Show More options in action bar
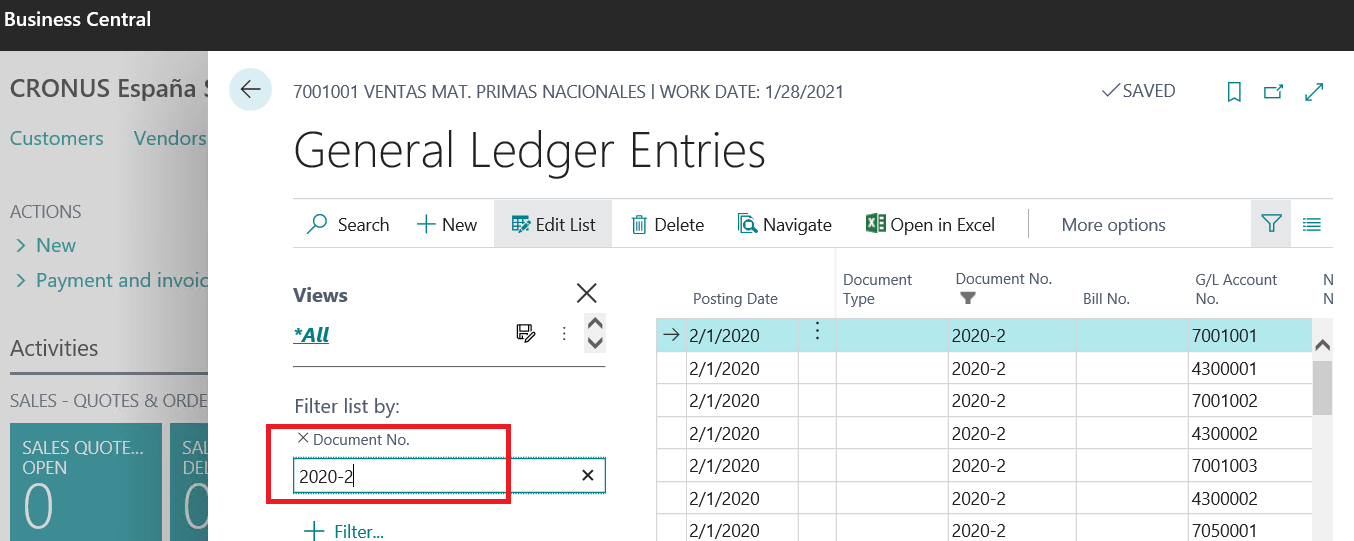 pos(1113,225)
